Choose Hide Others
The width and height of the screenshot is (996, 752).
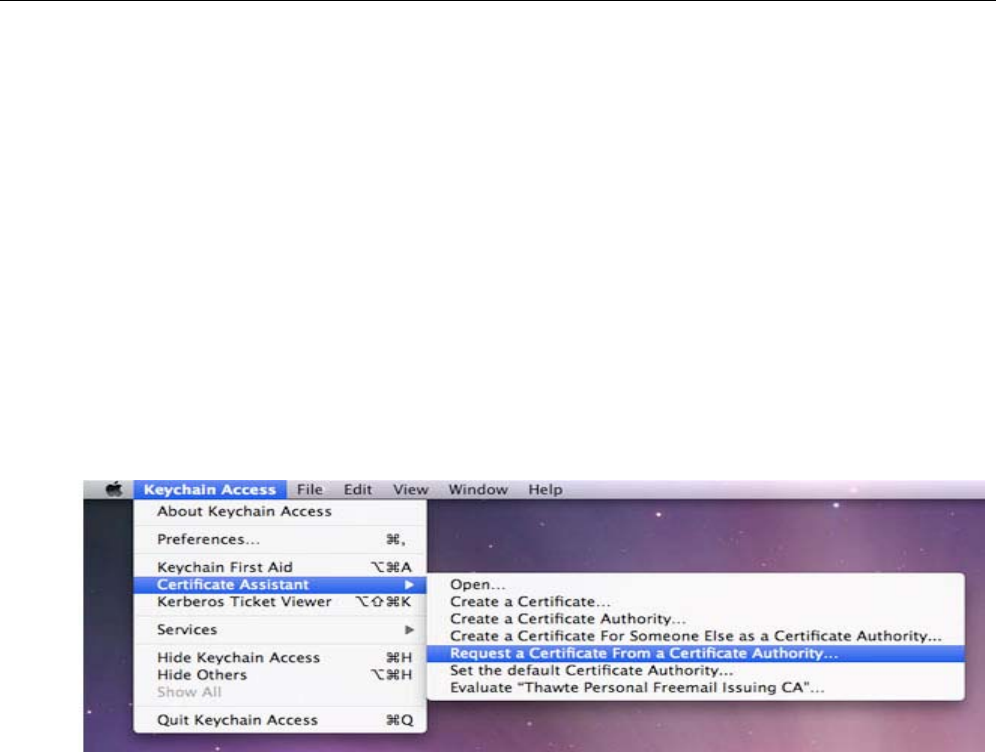280,675
